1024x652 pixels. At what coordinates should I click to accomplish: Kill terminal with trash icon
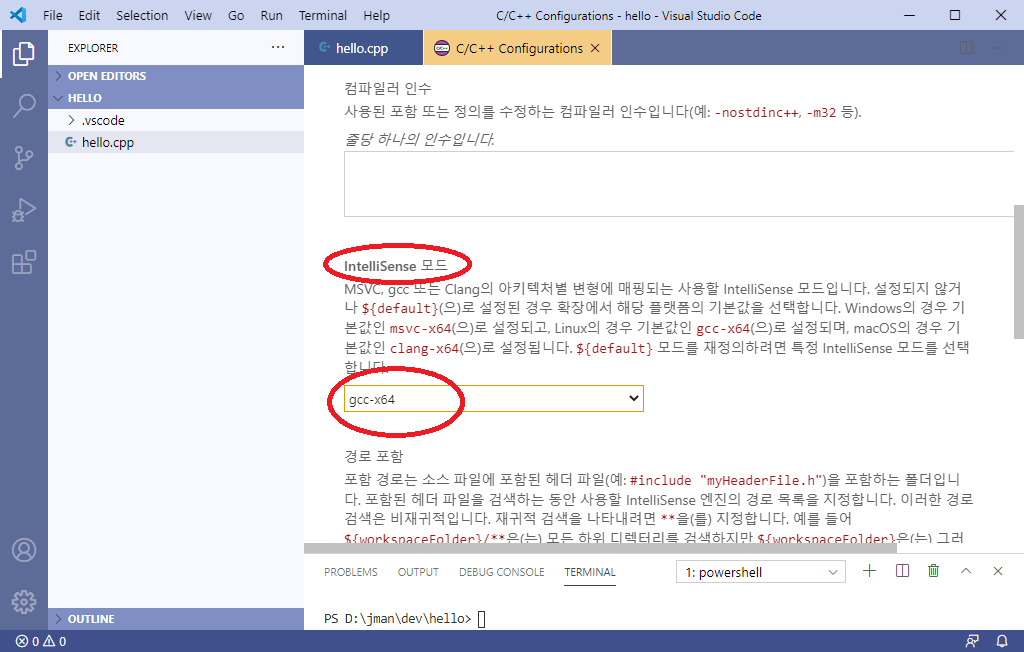(934, 571)
